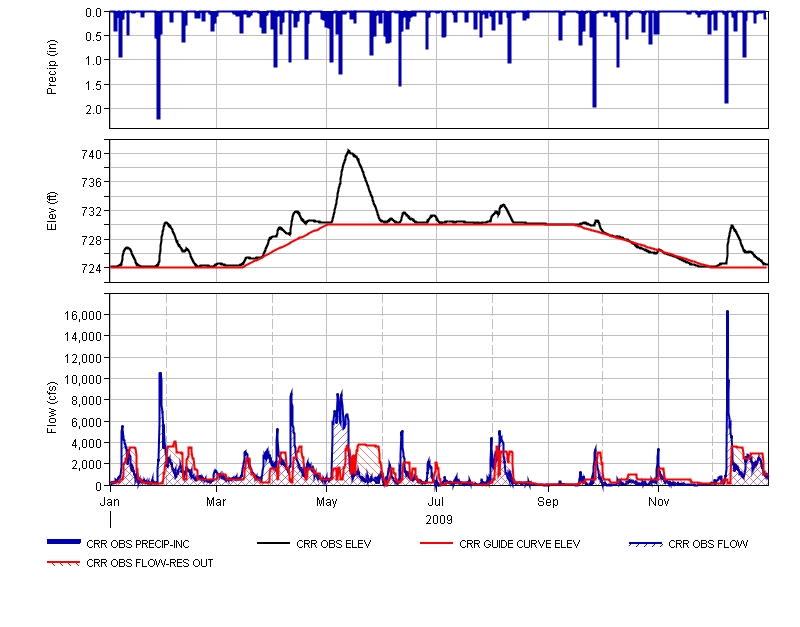Click the blue hatched observed flow legend symbol
This screenshot has width=800, height=627.
point(645,544)
